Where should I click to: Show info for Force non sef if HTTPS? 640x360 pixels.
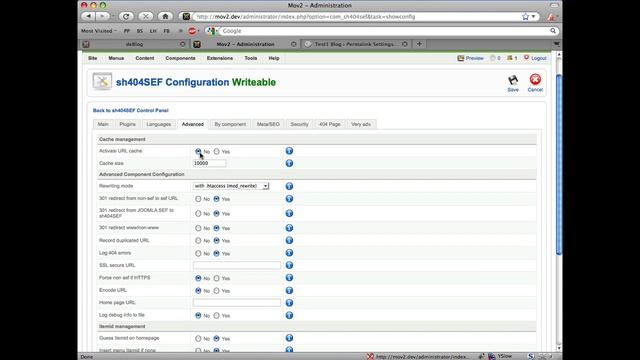[289, 278]
